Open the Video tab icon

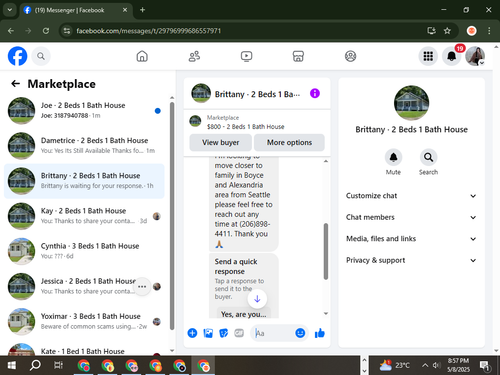tap(246, 56)
